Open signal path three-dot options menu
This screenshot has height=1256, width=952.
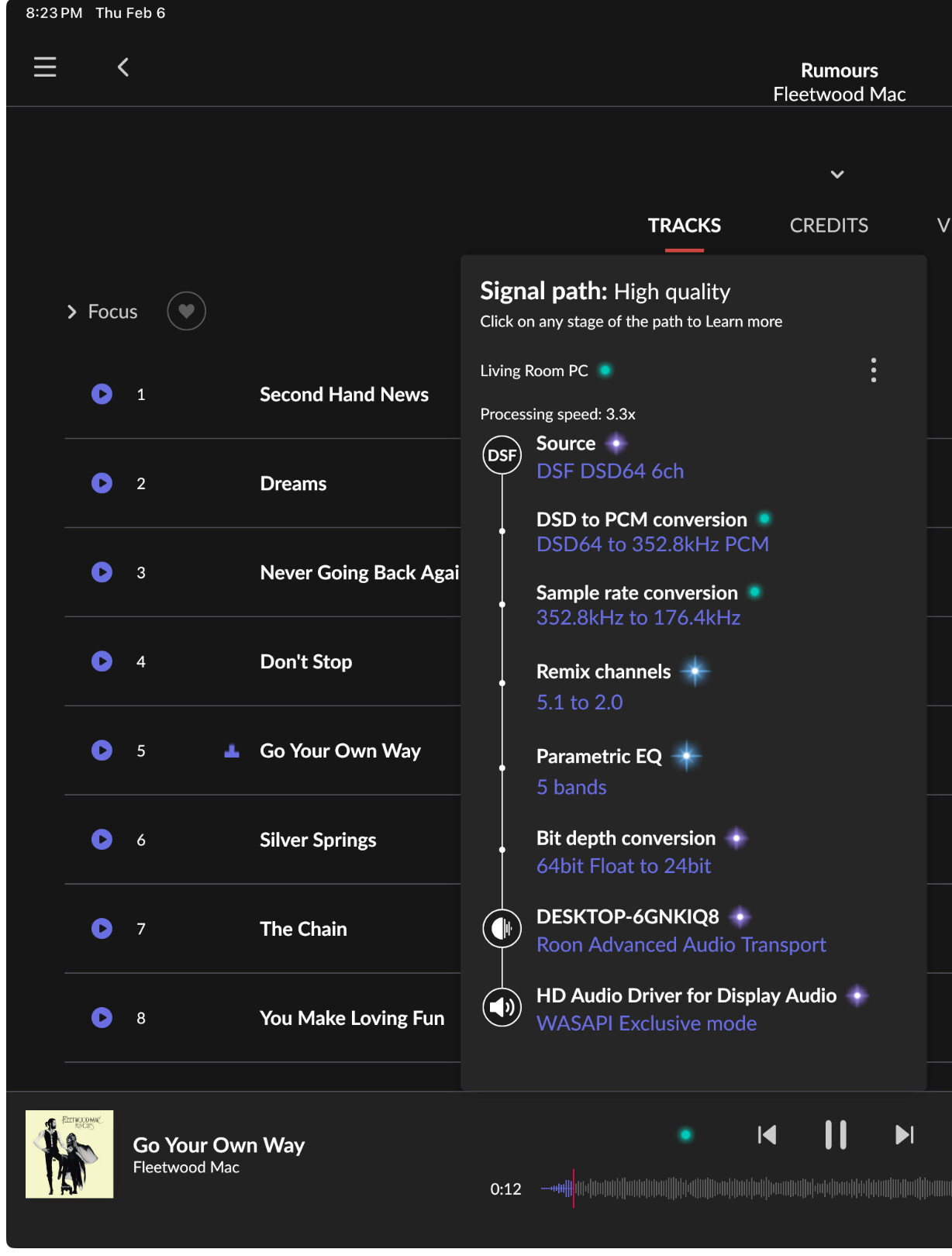click(x=874, y=370)
